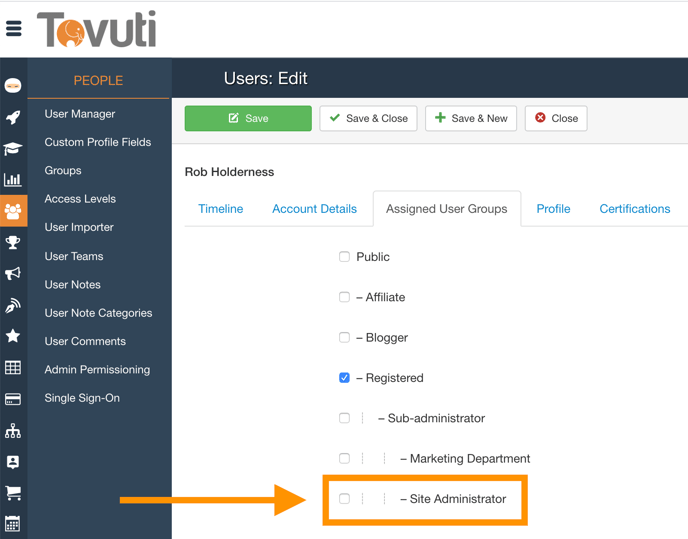
Task: Open the graduation cap section
Action: pos(13,149)
